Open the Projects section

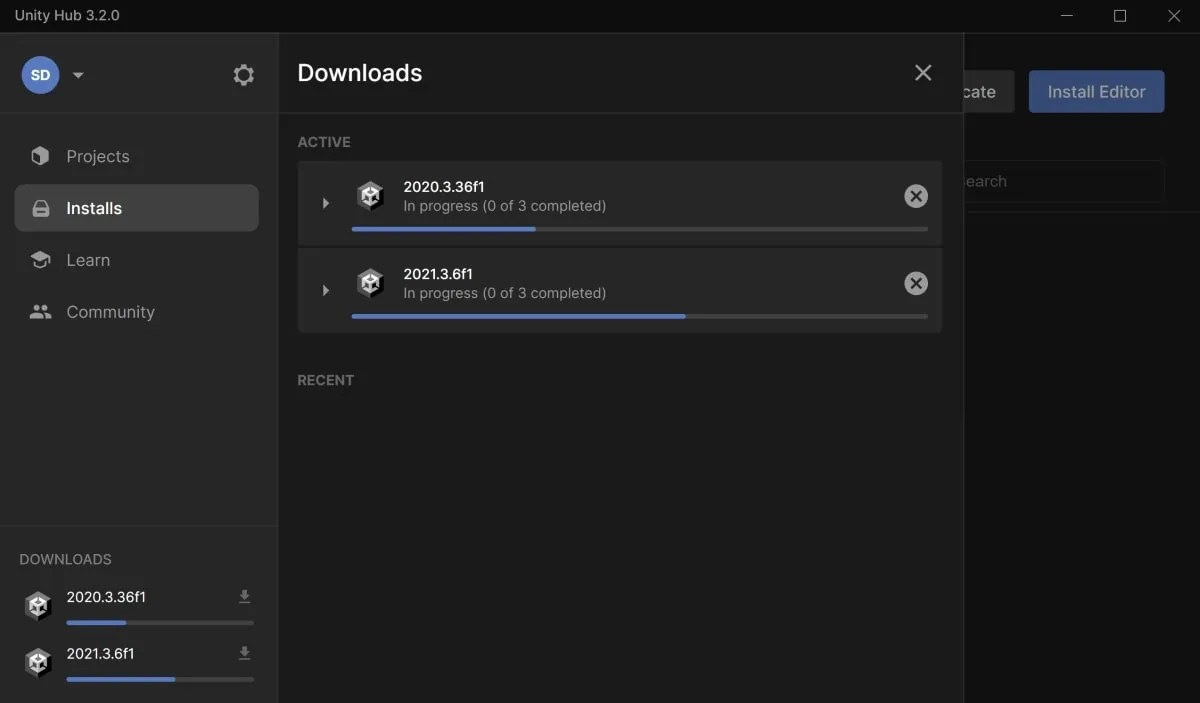click(97, 156)
